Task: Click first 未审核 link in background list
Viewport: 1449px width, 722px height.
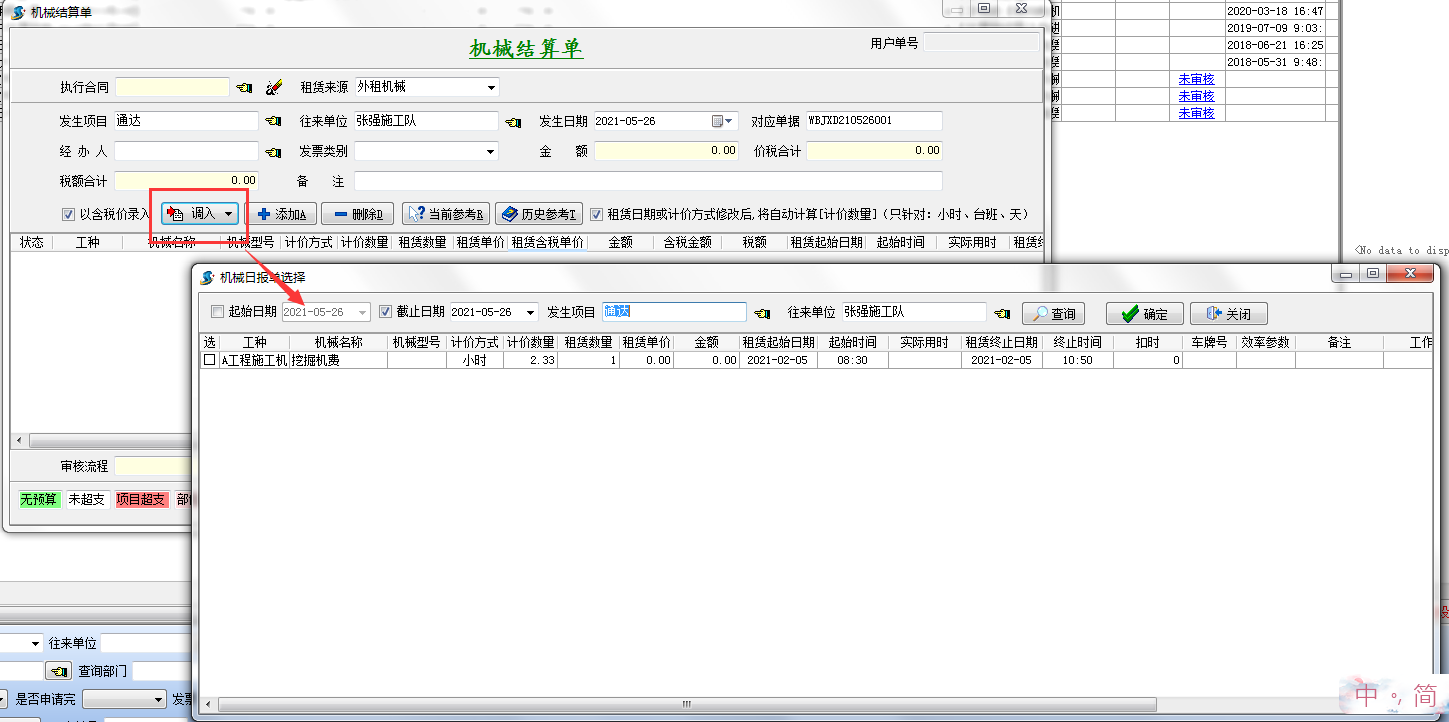Action: (1196, 79)
